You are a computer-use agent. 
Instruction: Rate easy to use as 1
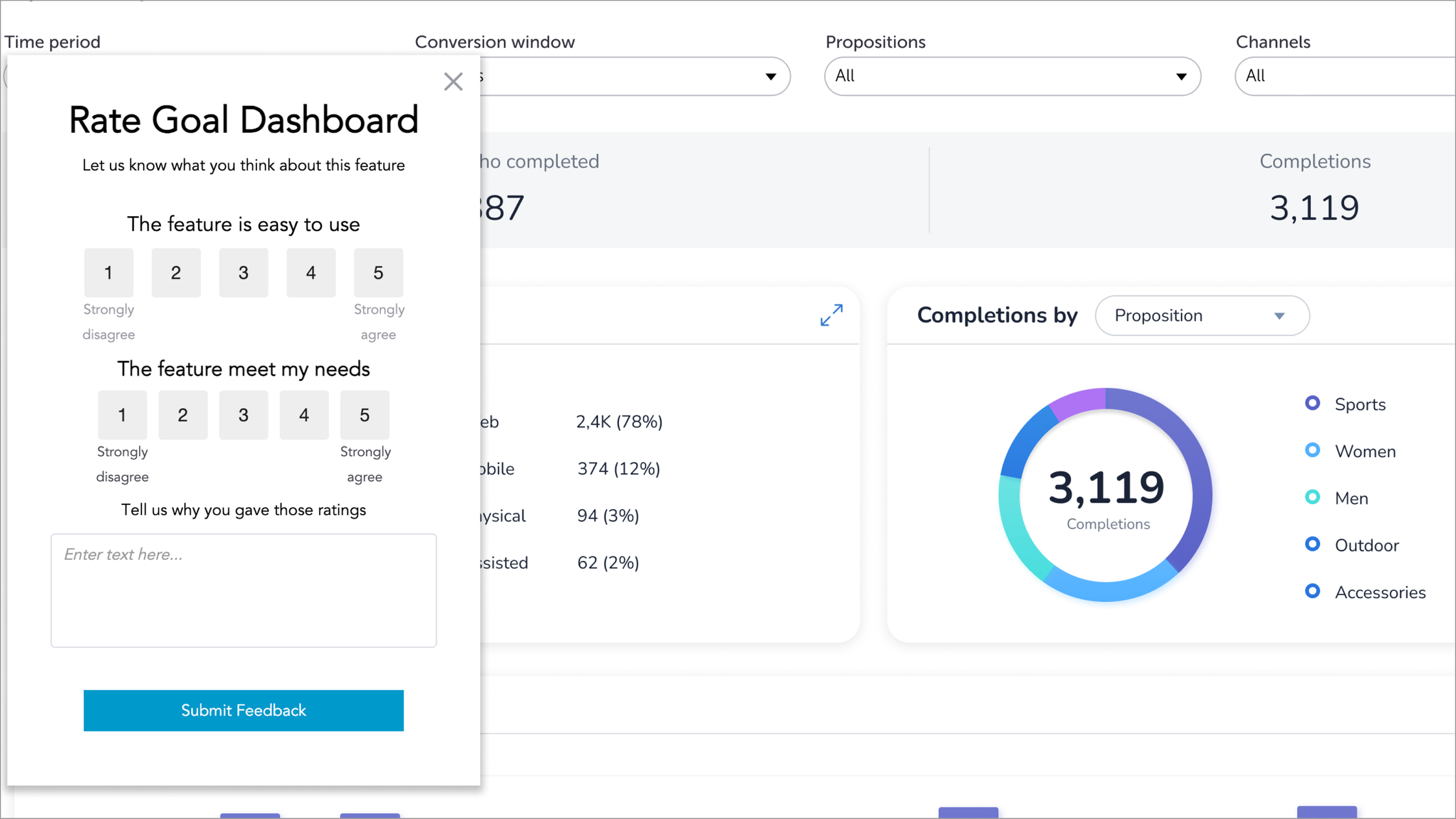(x=108, y=273)
